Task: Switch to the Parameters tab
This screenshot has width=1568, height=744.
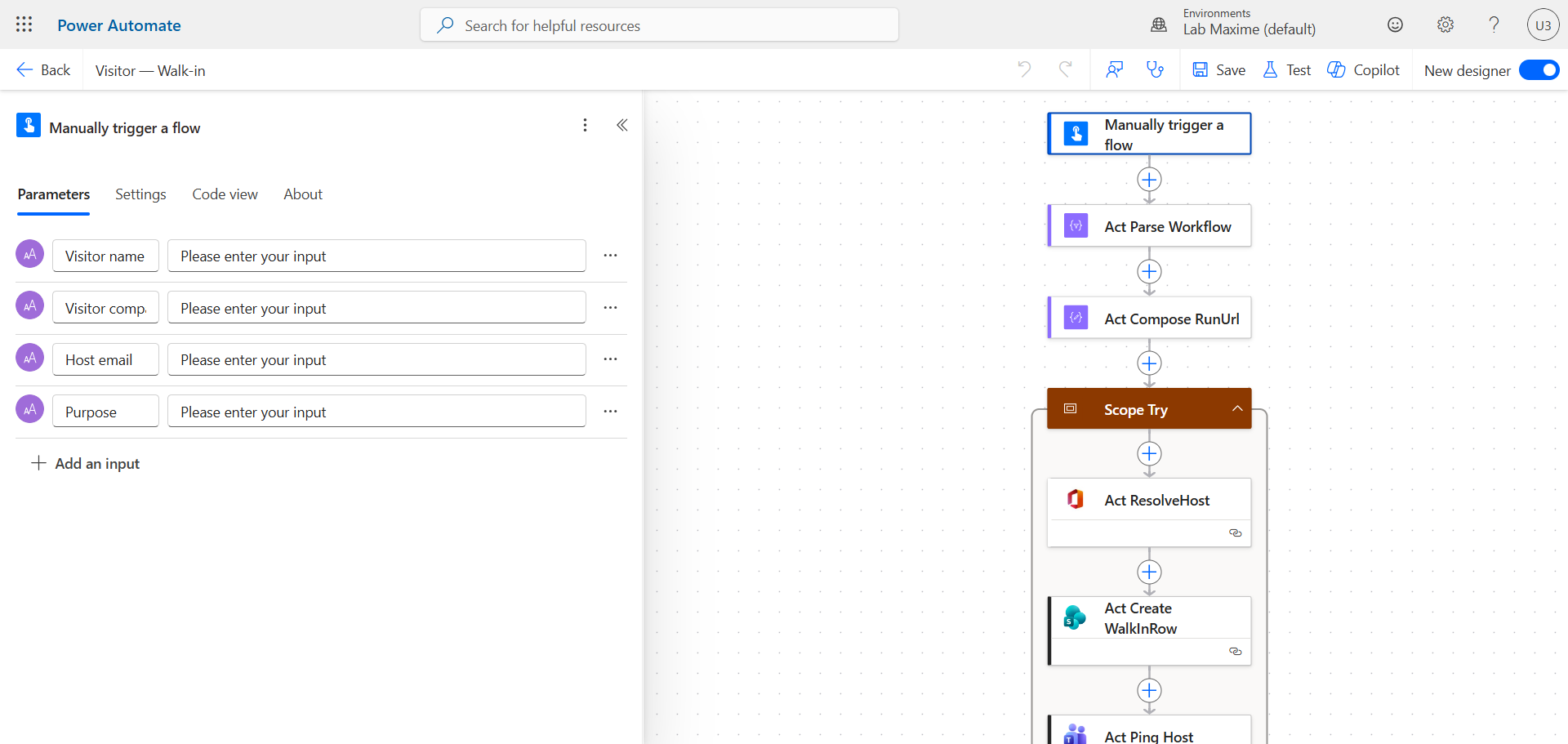Action: click(x=54, y=194)
